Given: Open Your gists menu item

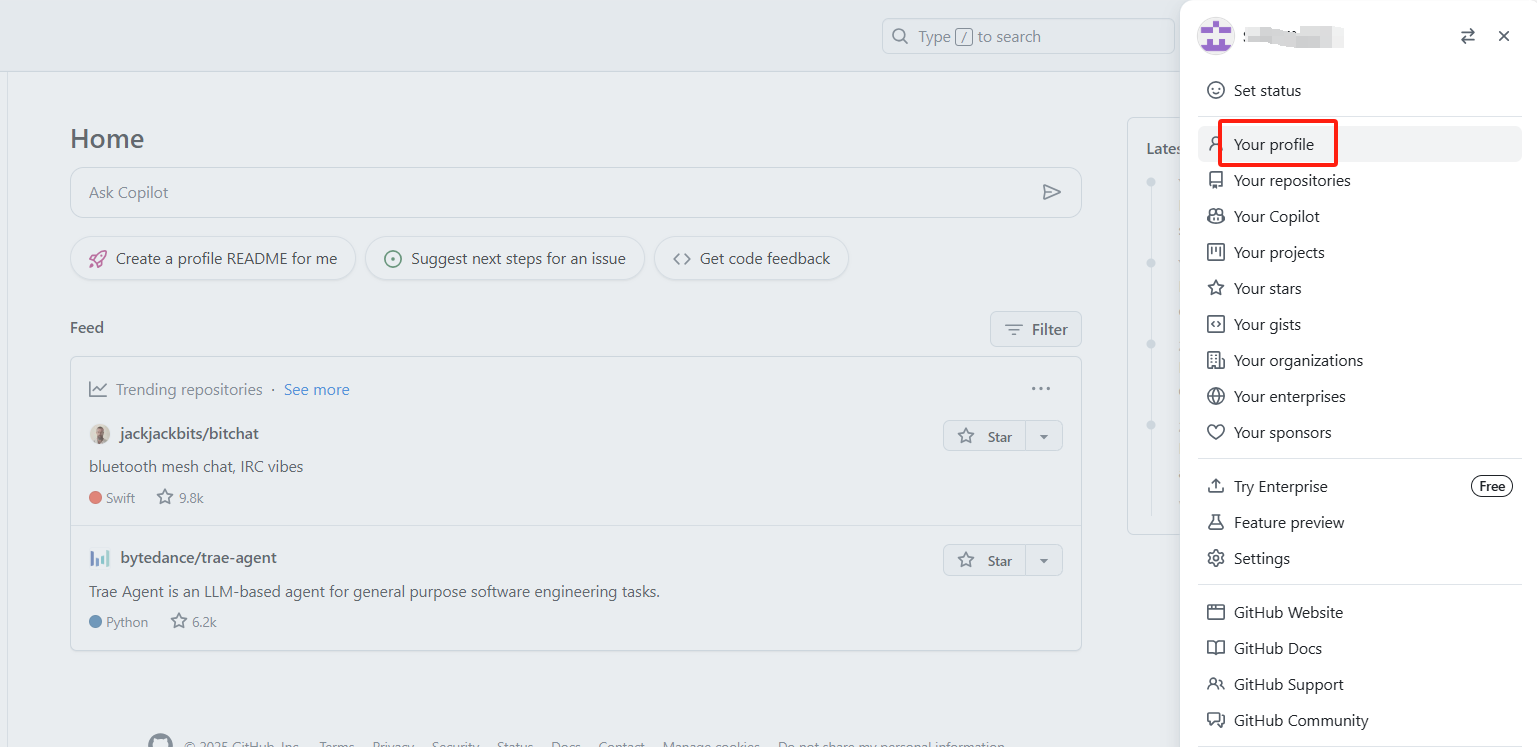Looking at the screenshot, I should click(x=1360, y=324).
